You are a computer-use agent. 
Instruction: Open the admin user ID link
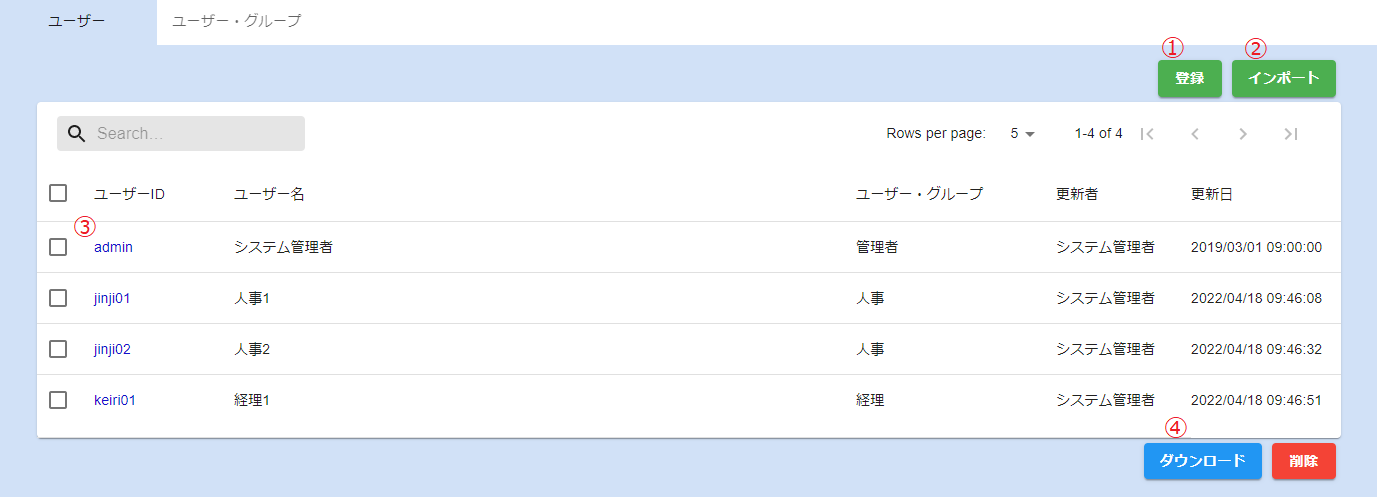pos(113,247)
